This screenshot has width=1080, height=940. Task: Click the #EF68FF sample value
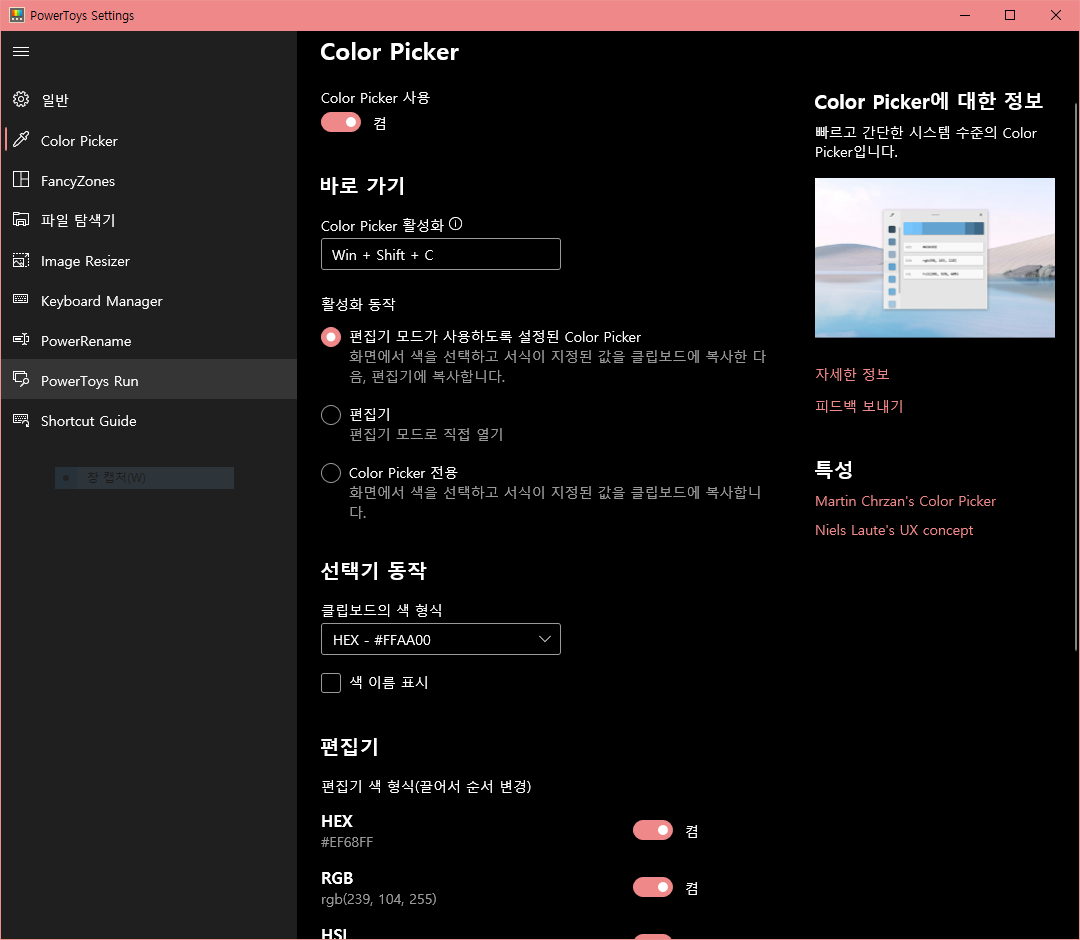pos(347,842)
